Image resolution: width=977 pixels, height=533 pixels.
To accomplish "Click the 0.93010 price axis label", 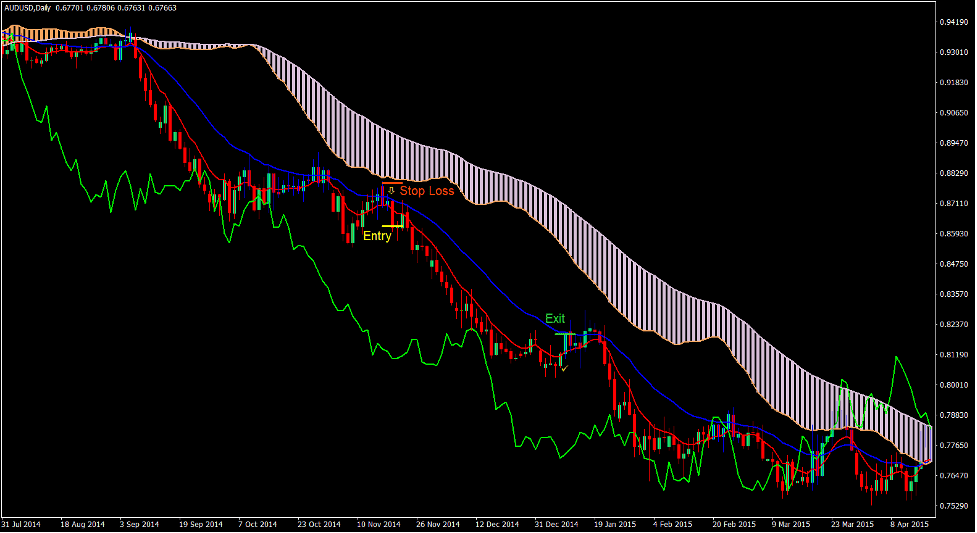I will pyautogui.click(x=953, y=52).
